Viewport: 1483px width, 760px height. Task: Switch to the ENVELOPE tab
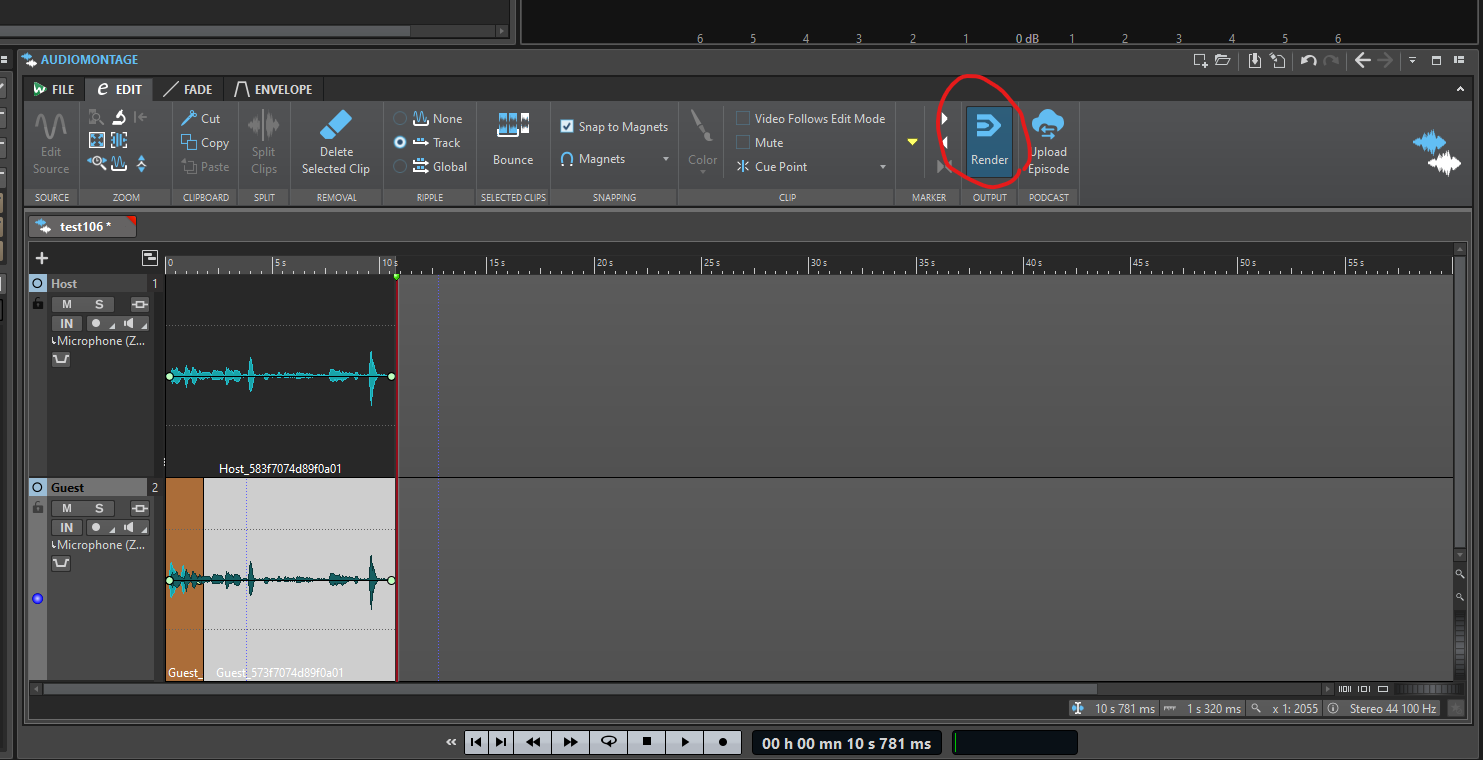pos(273,89)
